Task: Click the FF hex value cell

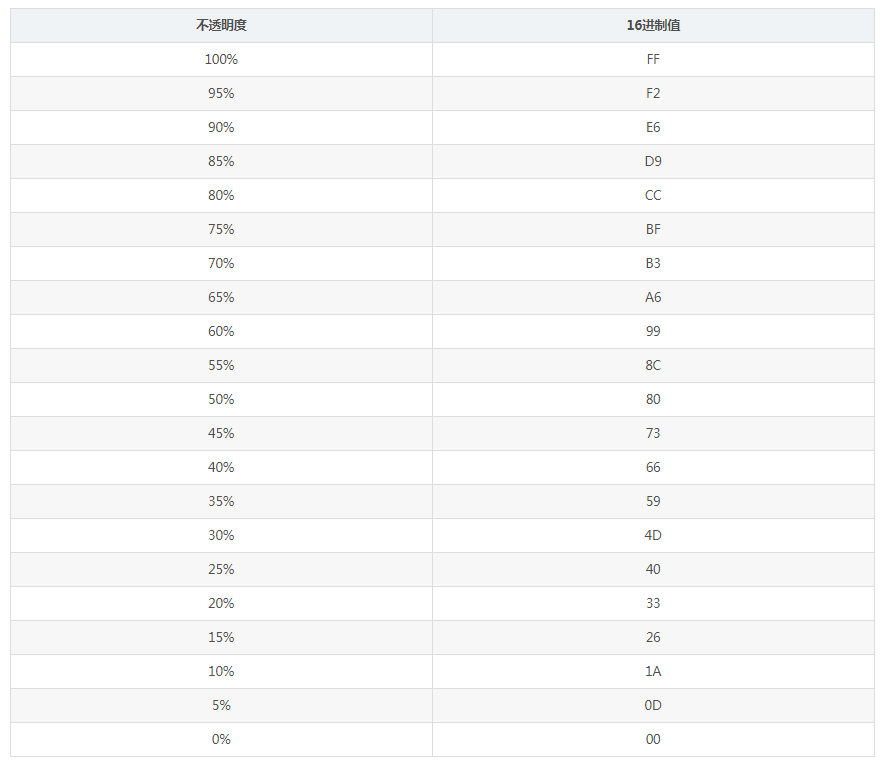Action: coord(653,60)
